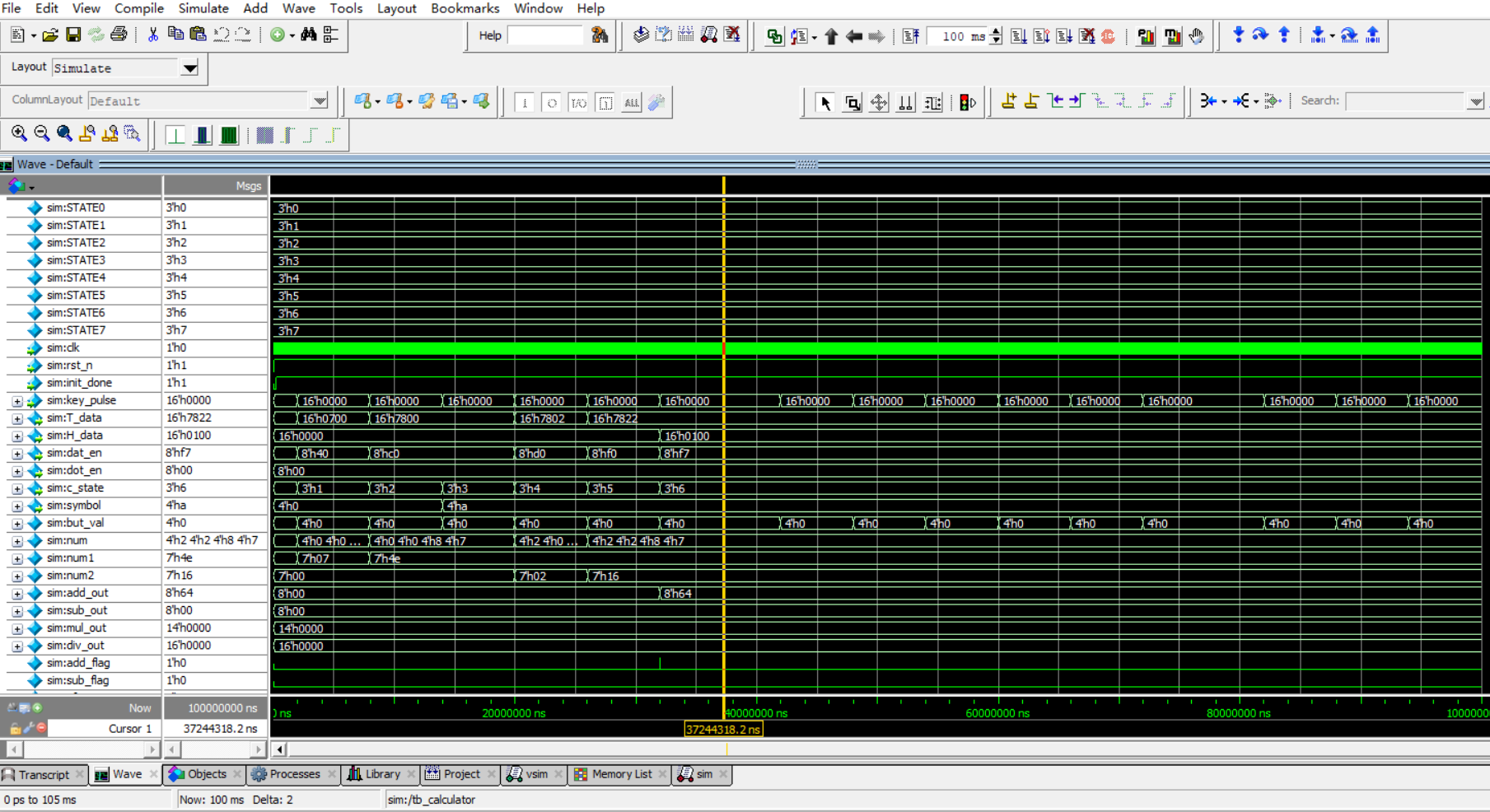1490x812 pixels.
Task: Toggle the Zoom Mode tool
Action: [x=852, y=103]
